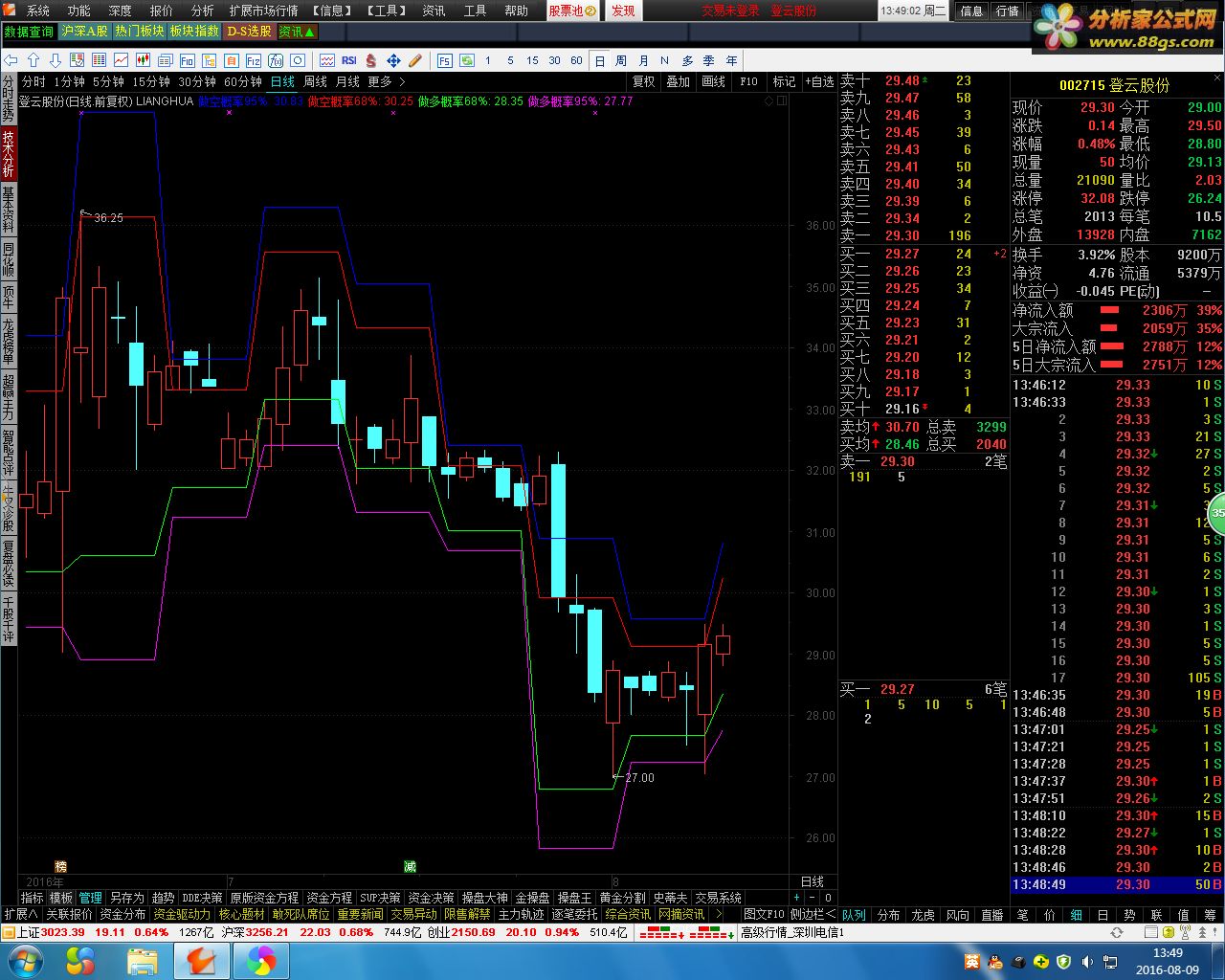Click the + zoom button under chart

[x=796, y=898]
